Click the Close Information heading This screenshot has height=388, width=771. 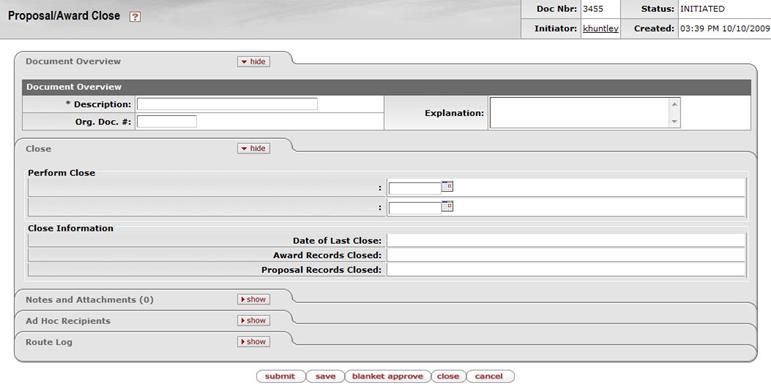(x=70, y=228)
